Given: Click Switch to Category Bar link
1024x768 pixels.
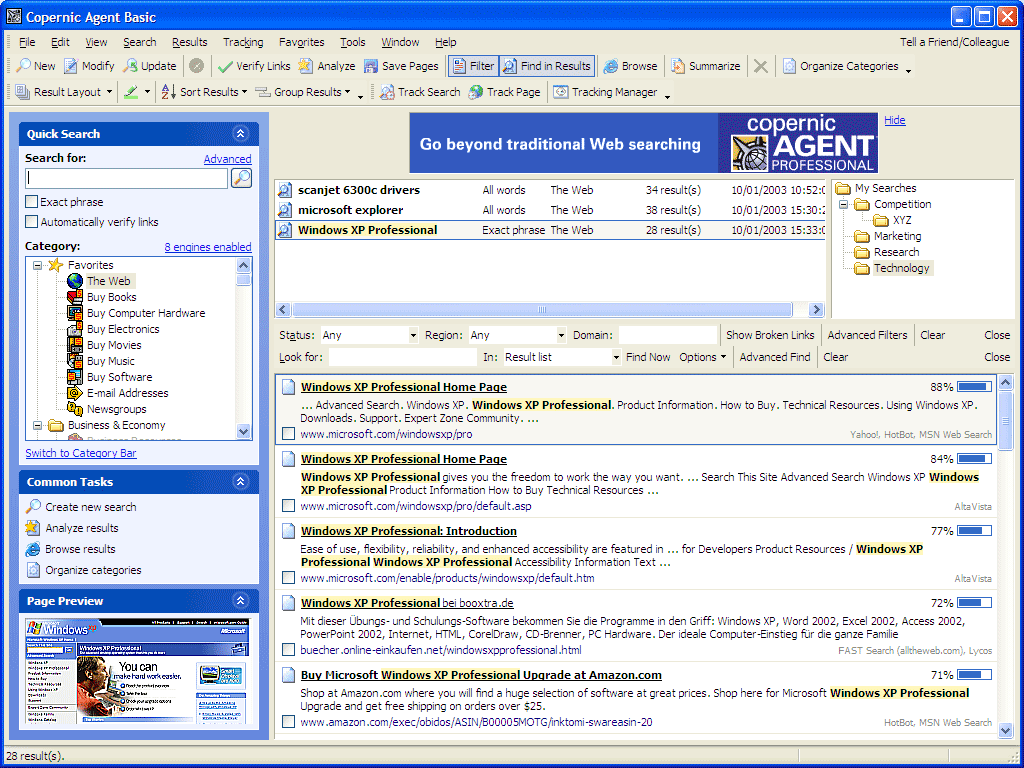Looking at the screenshot, I should click(x=81, y=453).
